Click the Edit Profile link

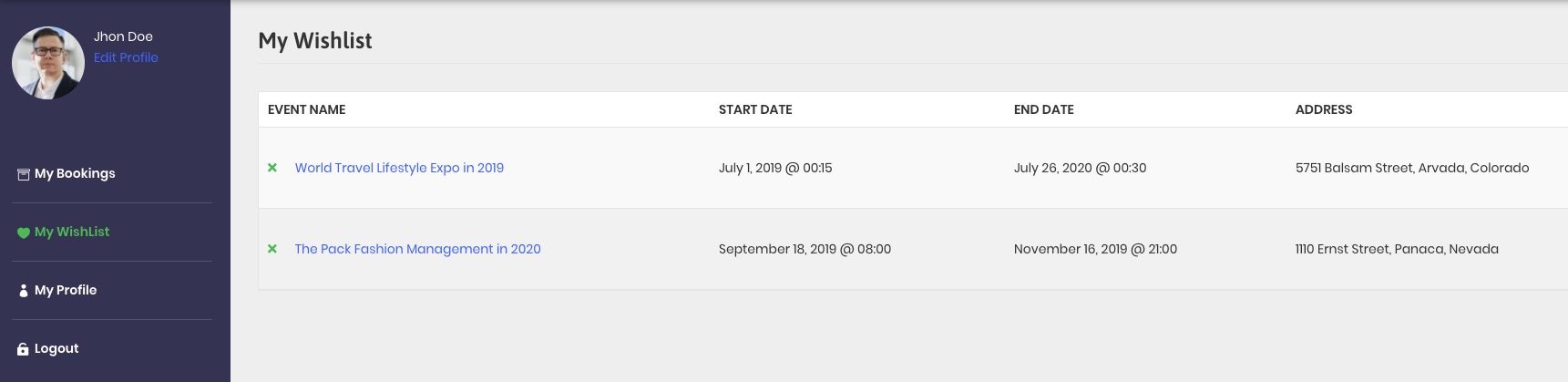(126, 57)
